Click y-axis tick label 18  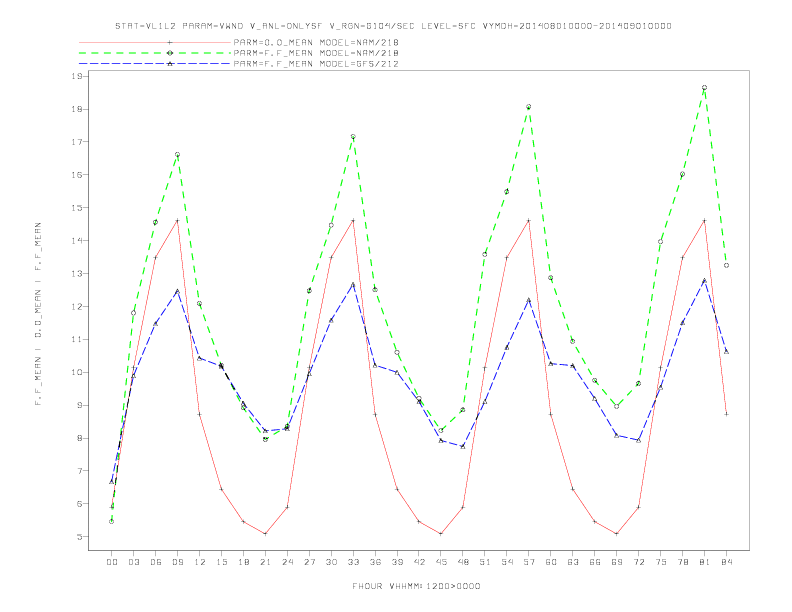coord(77,109)
